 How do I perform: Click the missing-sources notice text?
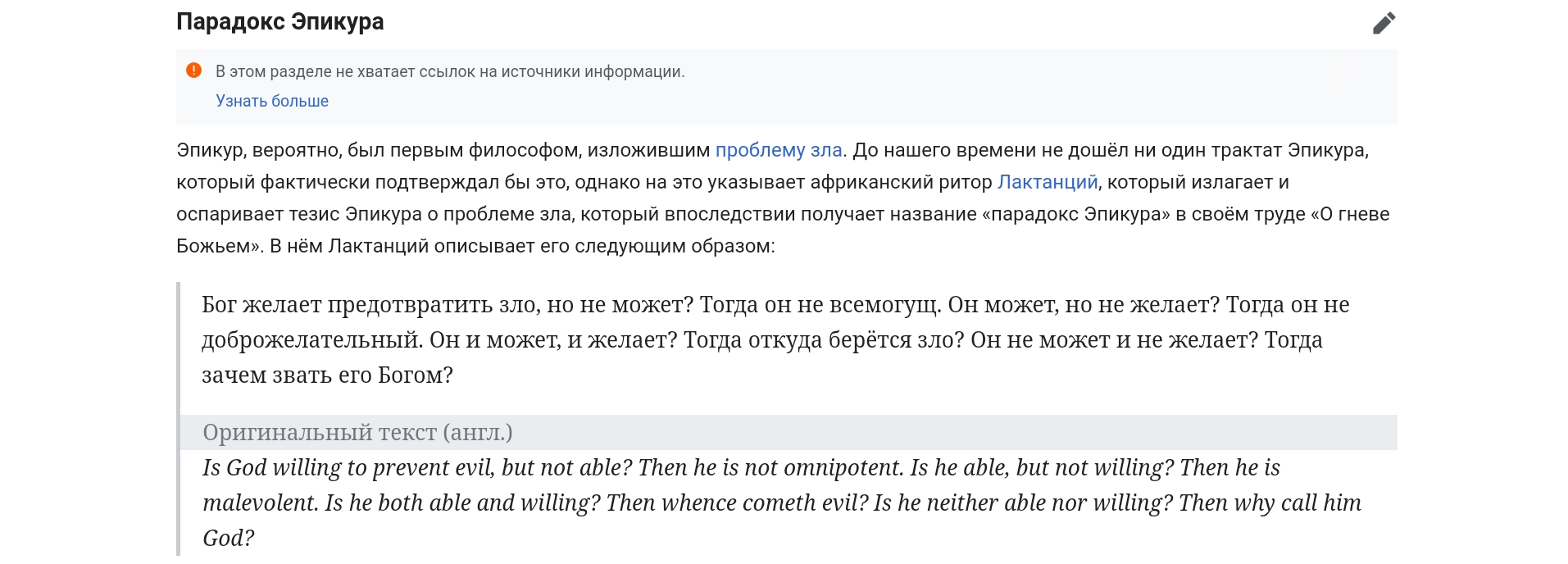[450, 71]
